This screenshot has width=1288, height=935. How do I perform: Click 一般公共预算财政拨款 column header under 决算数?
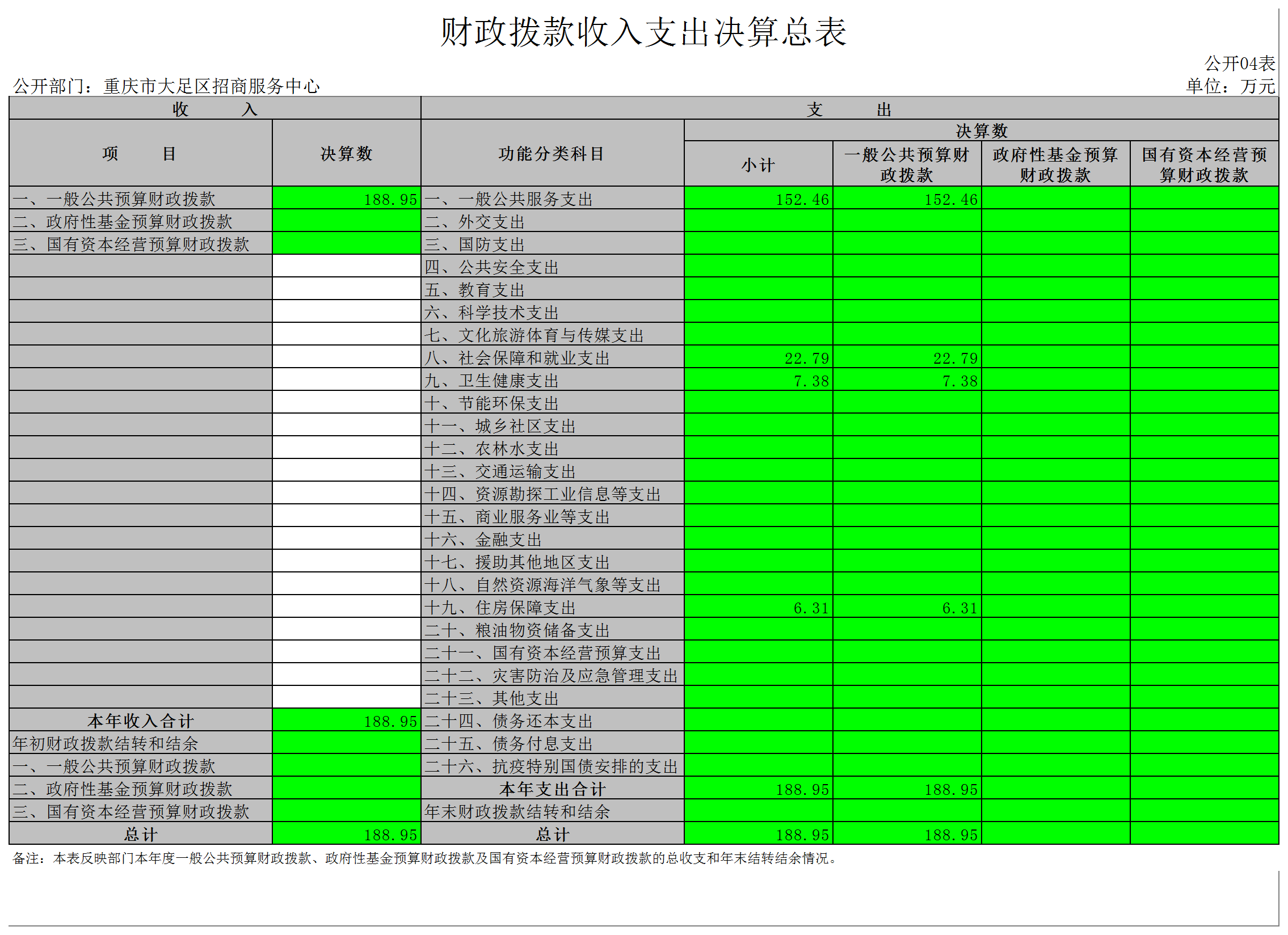[x=907, y=165]
